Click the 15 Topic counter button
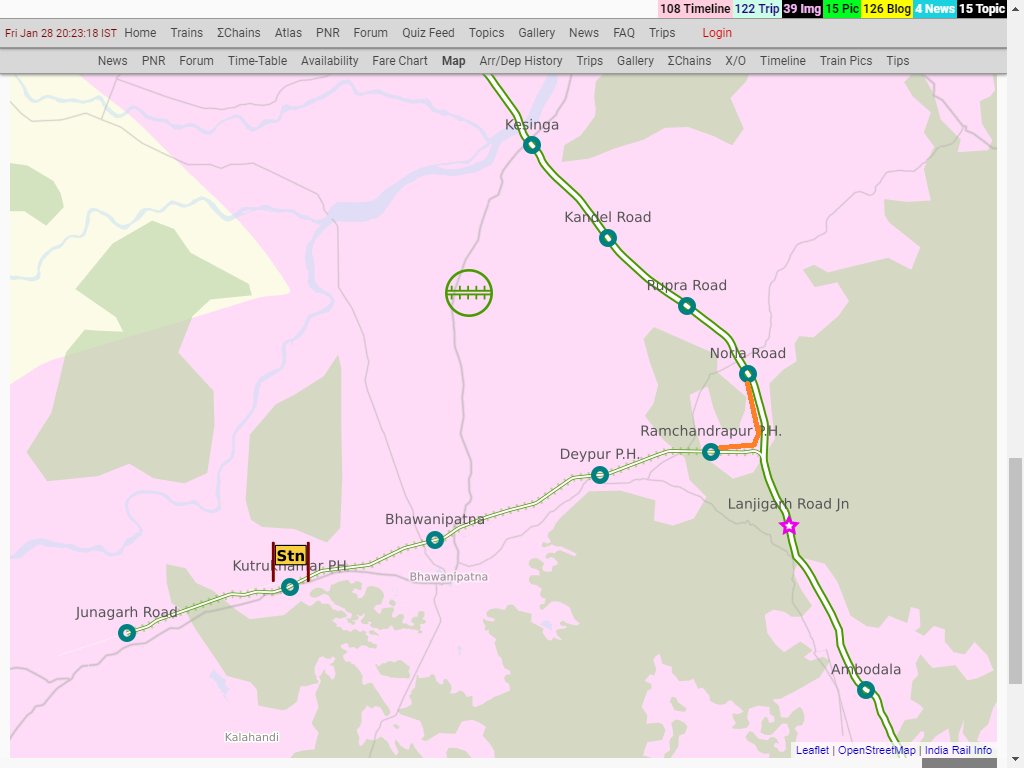Image resolution: width=1024 pixels, height=768 pixels. 982,8
